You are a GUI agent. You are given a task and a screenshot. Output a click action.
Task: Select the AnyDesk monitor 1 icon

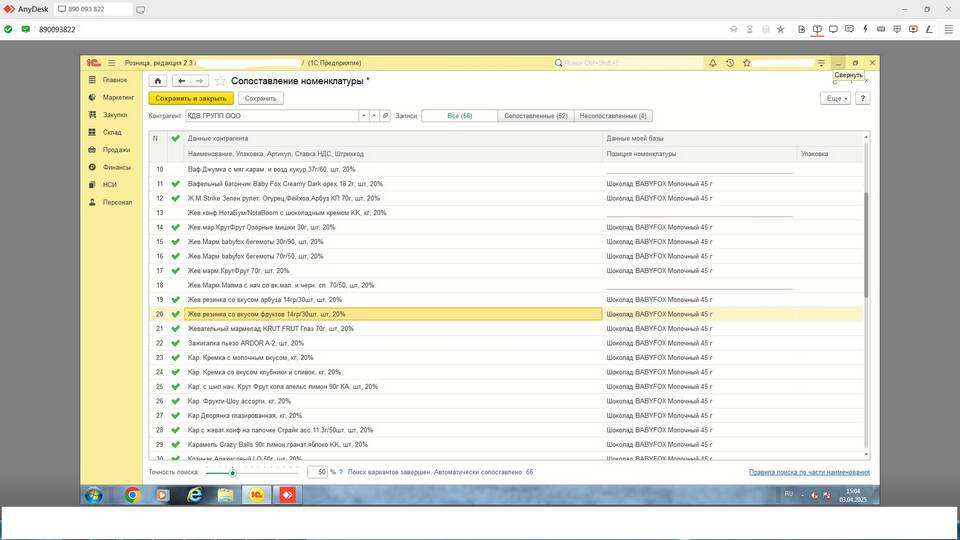click(x=817, y=29)
